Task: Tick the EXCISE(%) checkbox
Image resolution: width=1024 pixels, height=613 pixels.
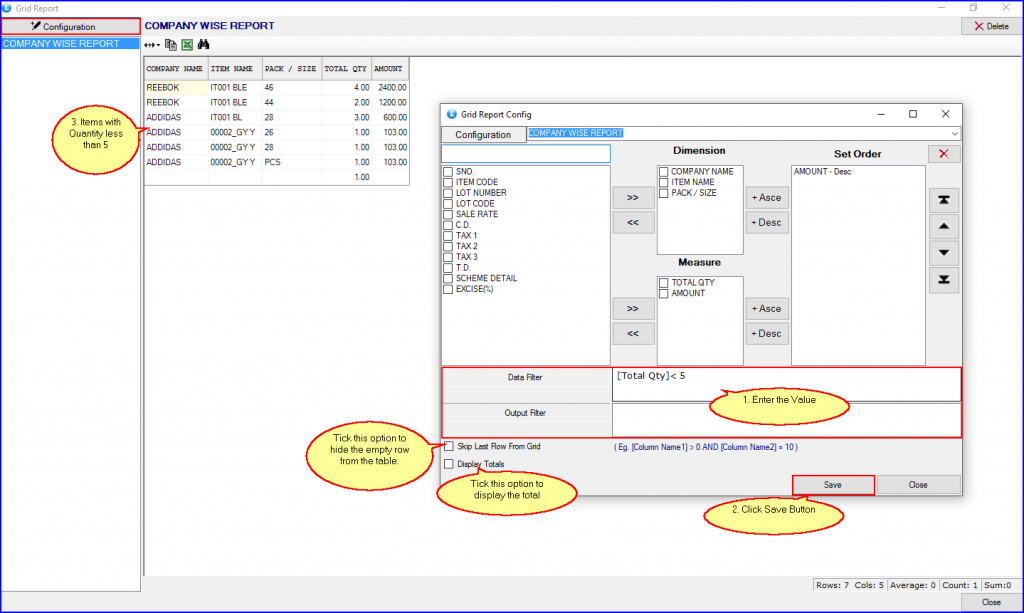Action: [448, 289]
